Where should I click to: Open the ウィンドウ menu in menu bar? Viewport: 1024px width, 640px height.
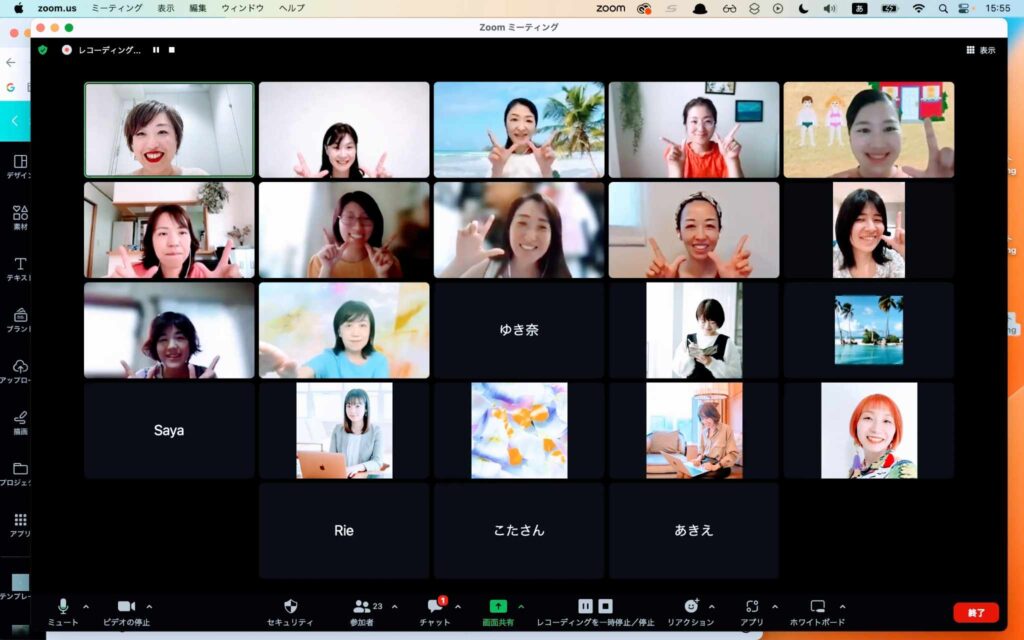242,8
